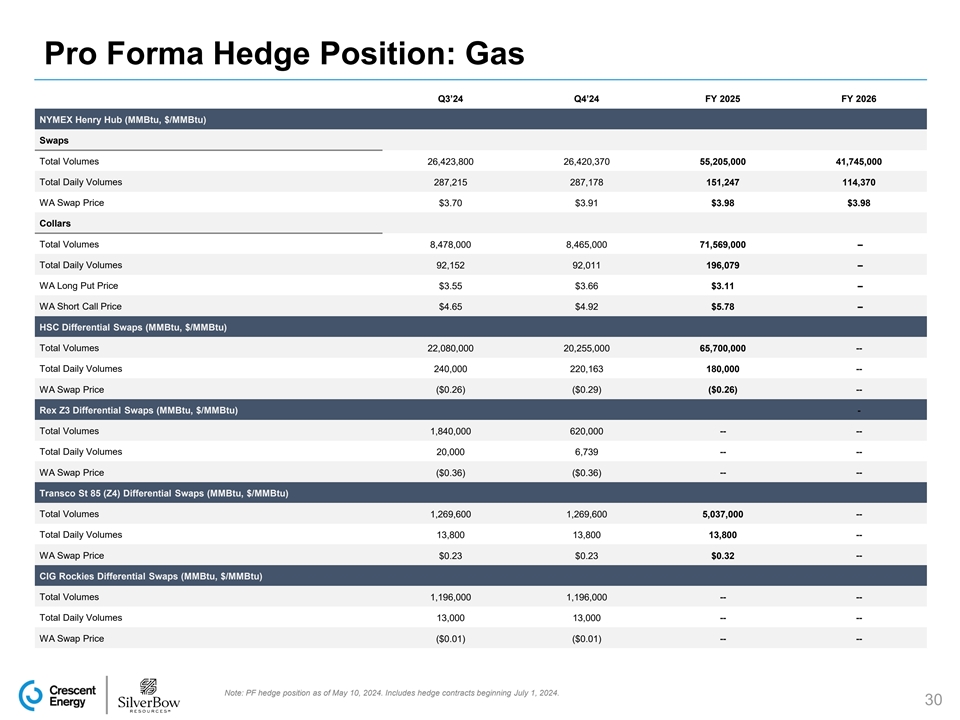Viewport: 960px width, 720px height.
Task: Select the FY 2026 column header
Action: click(859, 98)
